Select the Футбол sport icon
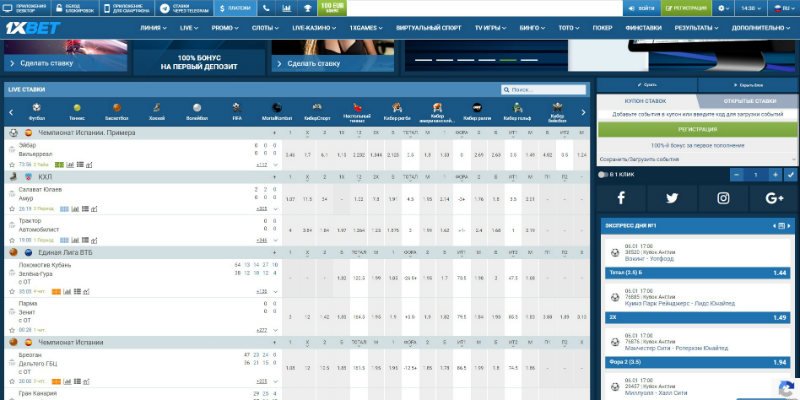The width and height of the screenshot is (800, 400). coord(37,108)
